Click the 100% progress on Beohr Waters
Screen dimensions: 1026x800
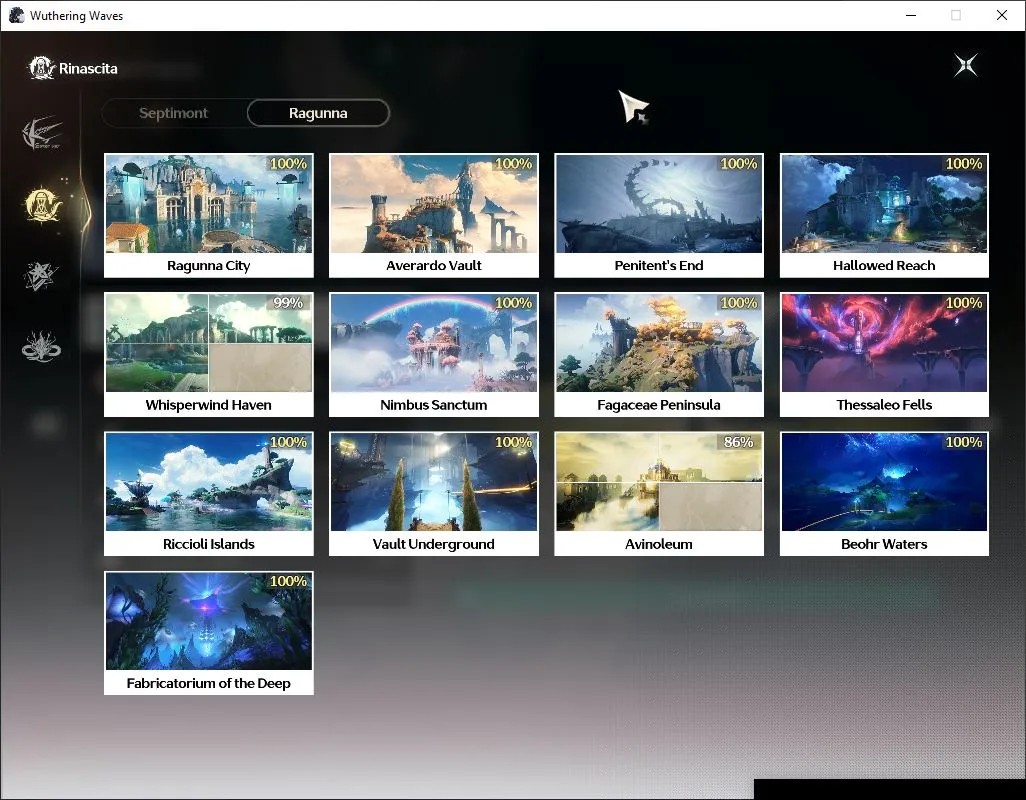964,442
